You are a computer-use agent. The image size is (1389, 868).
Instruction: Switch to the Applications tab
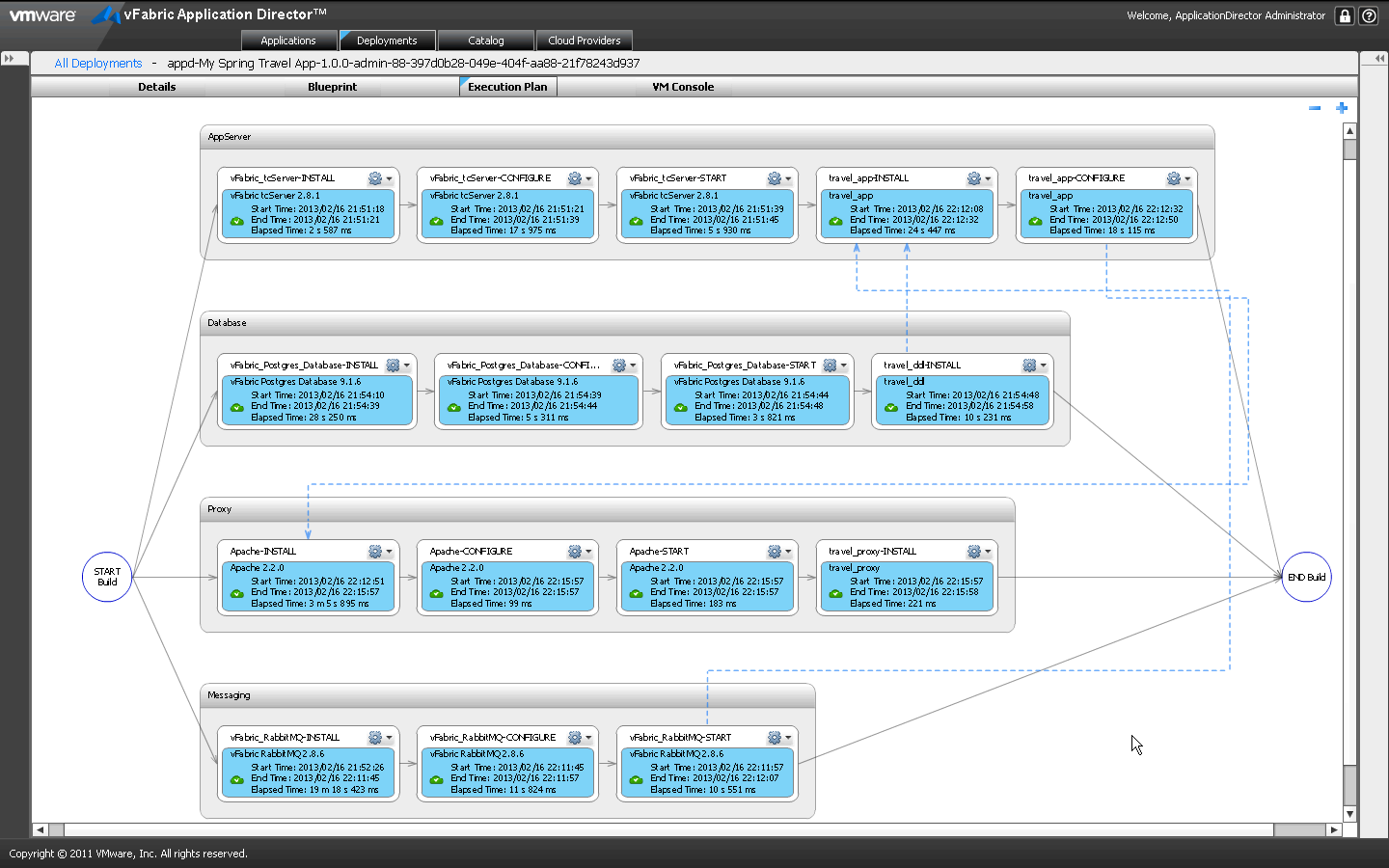[x=288, y=41]
